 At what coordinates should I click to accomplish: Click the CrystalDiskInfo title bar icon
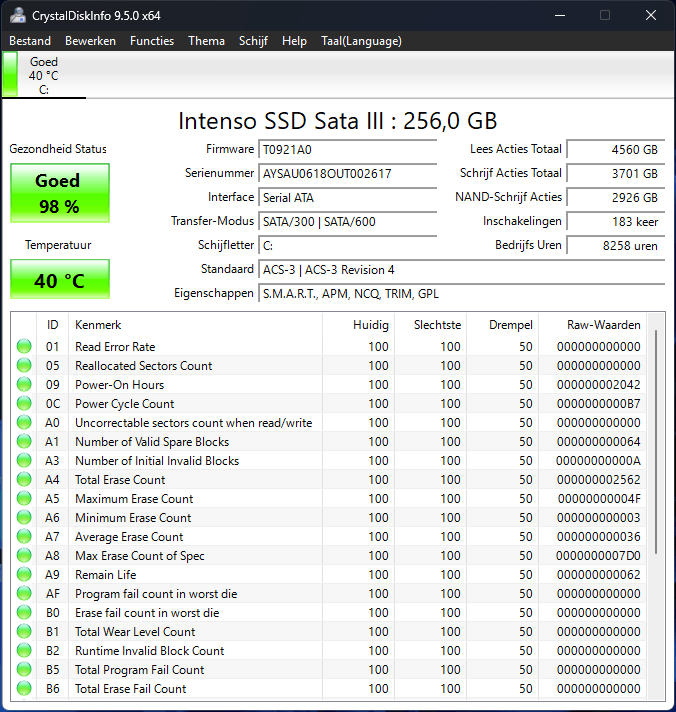coord(18,15)
